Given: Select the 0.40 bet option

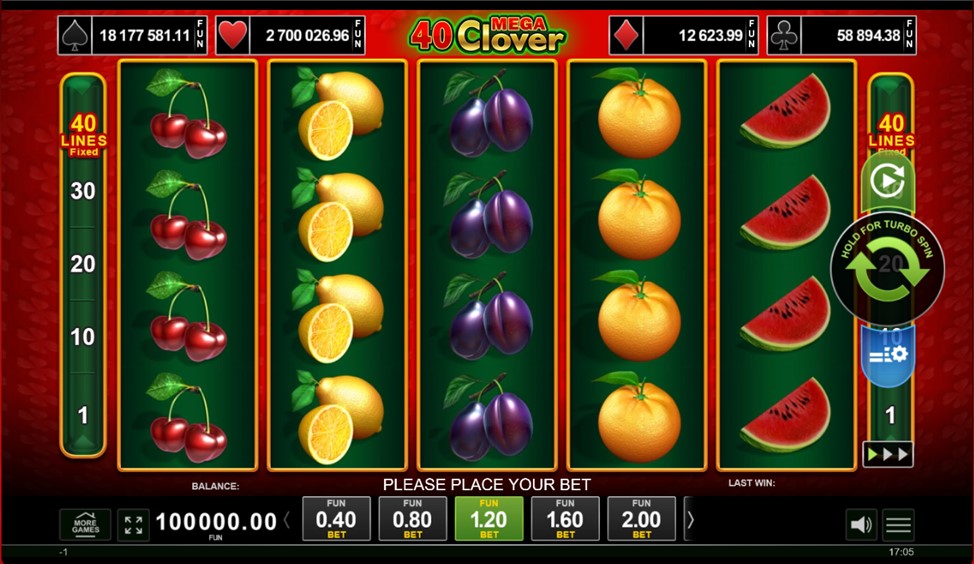Looking at the screenshot, I should [x=336, y=519].
